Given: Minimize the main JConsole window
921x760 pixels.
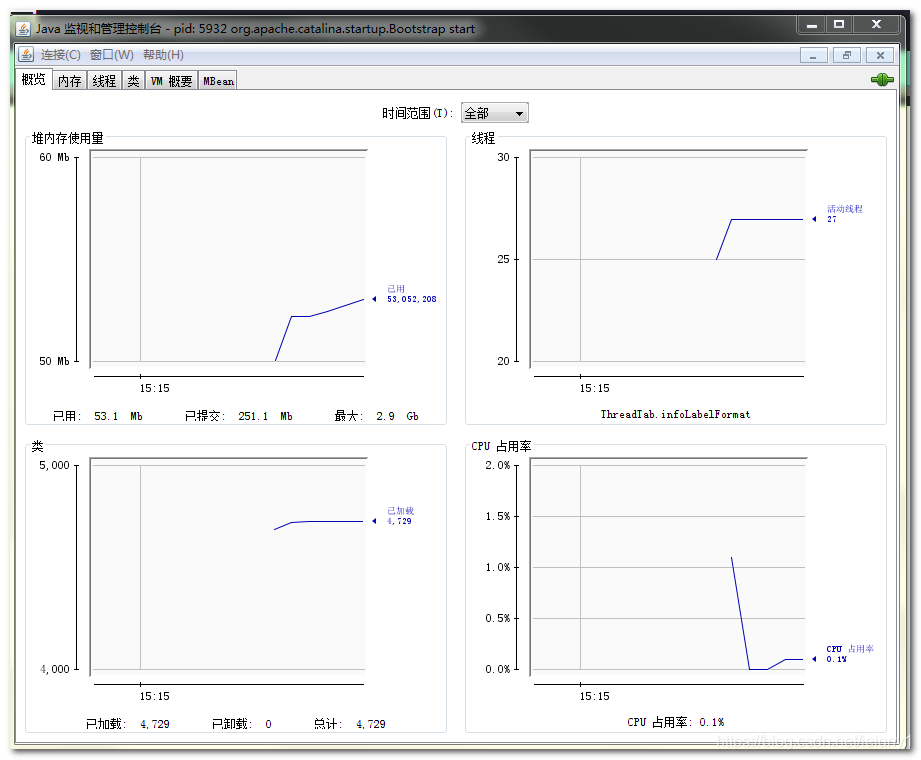Looking at the screenshot, I should 812,25.
